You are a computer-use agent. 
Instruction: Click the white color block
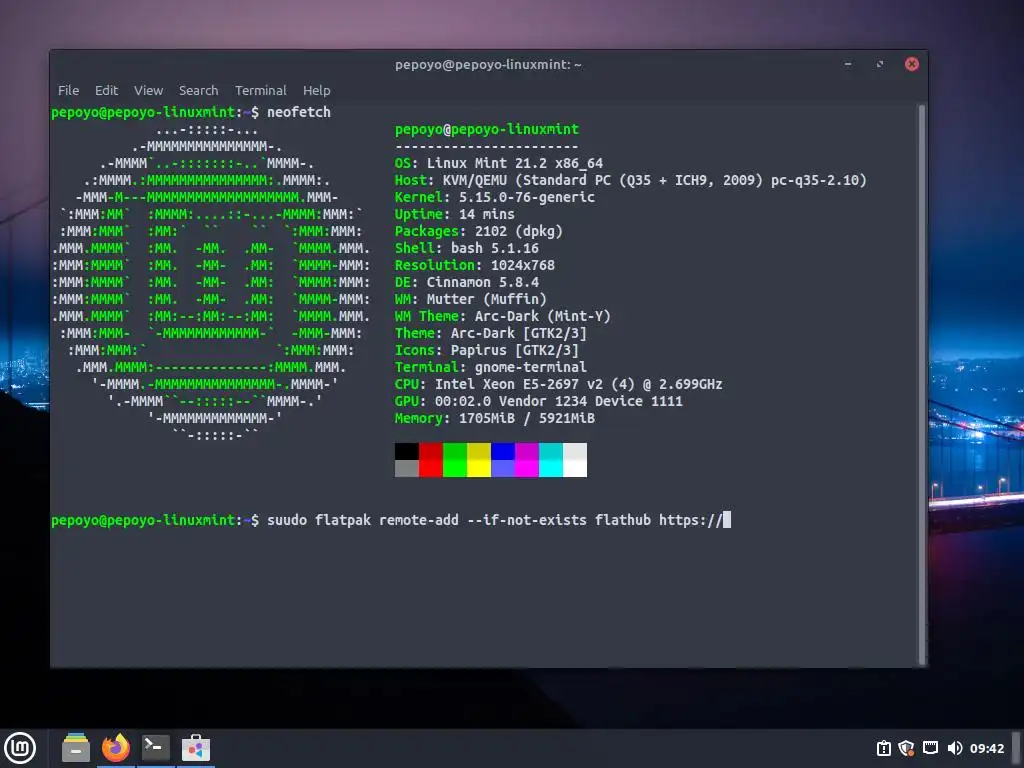575,468
